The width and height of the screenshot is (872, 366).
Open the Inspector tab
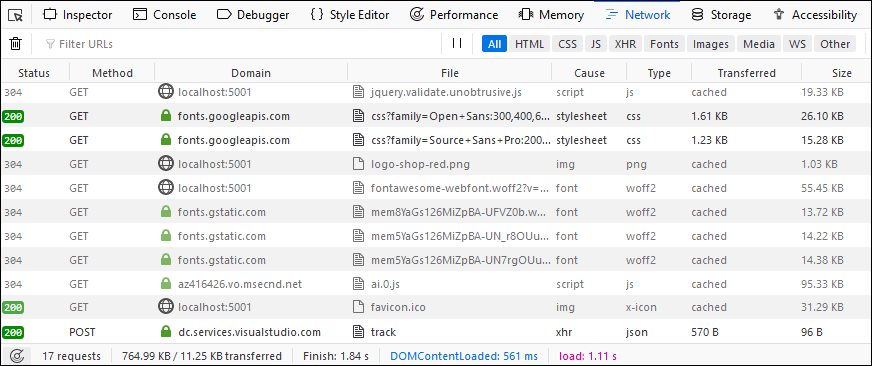(x=78, y=15)
